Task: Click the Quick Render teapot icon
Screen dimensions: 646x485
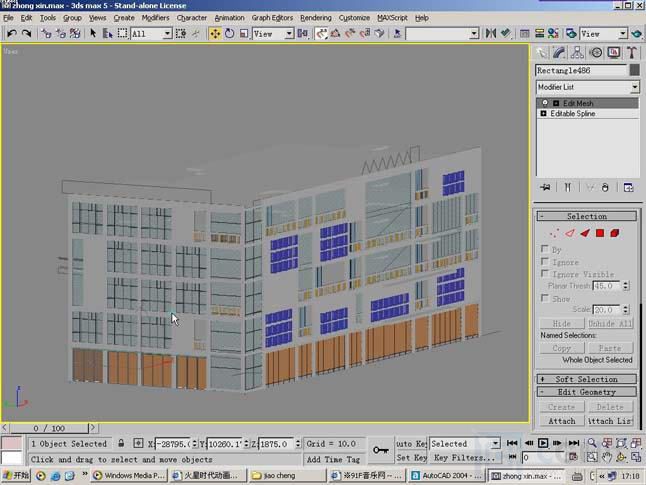Action: (x=637, y=33)
